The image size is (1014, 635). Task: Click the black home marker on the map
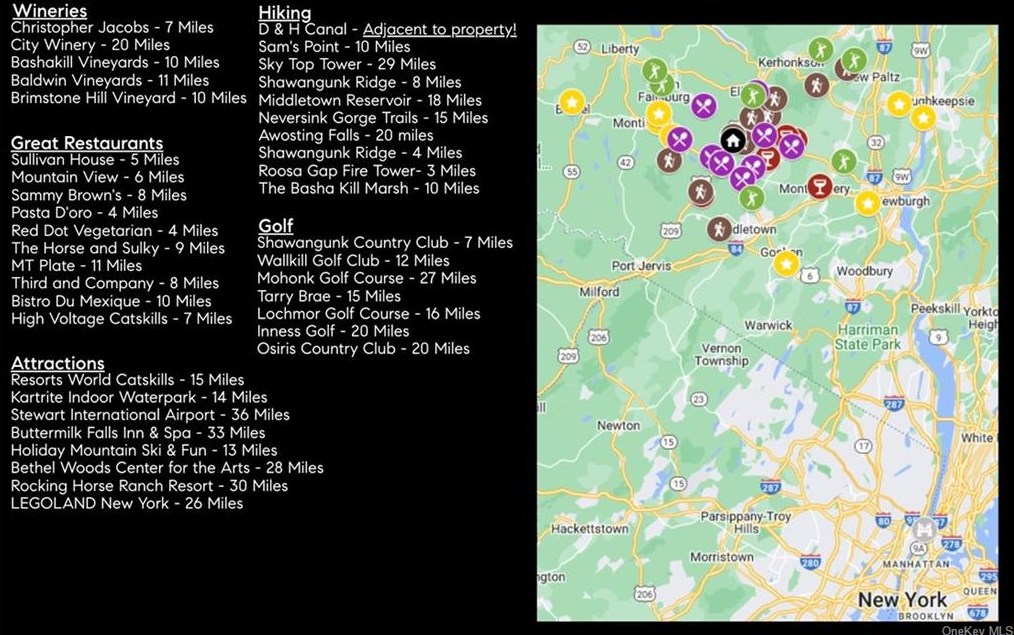pyautogui.click(x=731, y=140)
